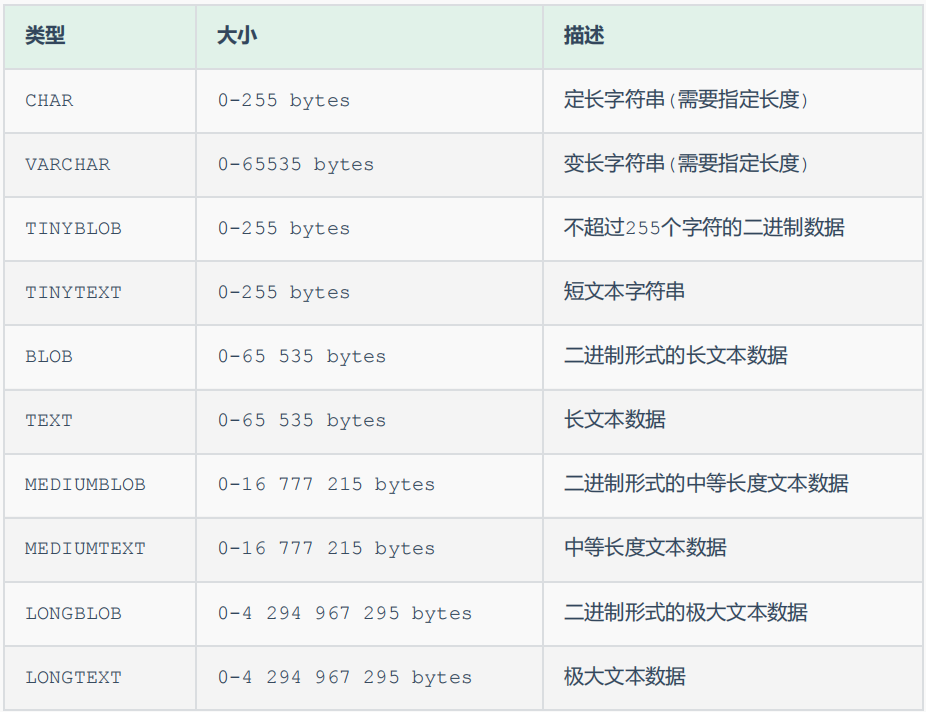Screen dimensions: 926x712
Task: Click the MEDIUMBLOB type name
Action: click(85, 485)
